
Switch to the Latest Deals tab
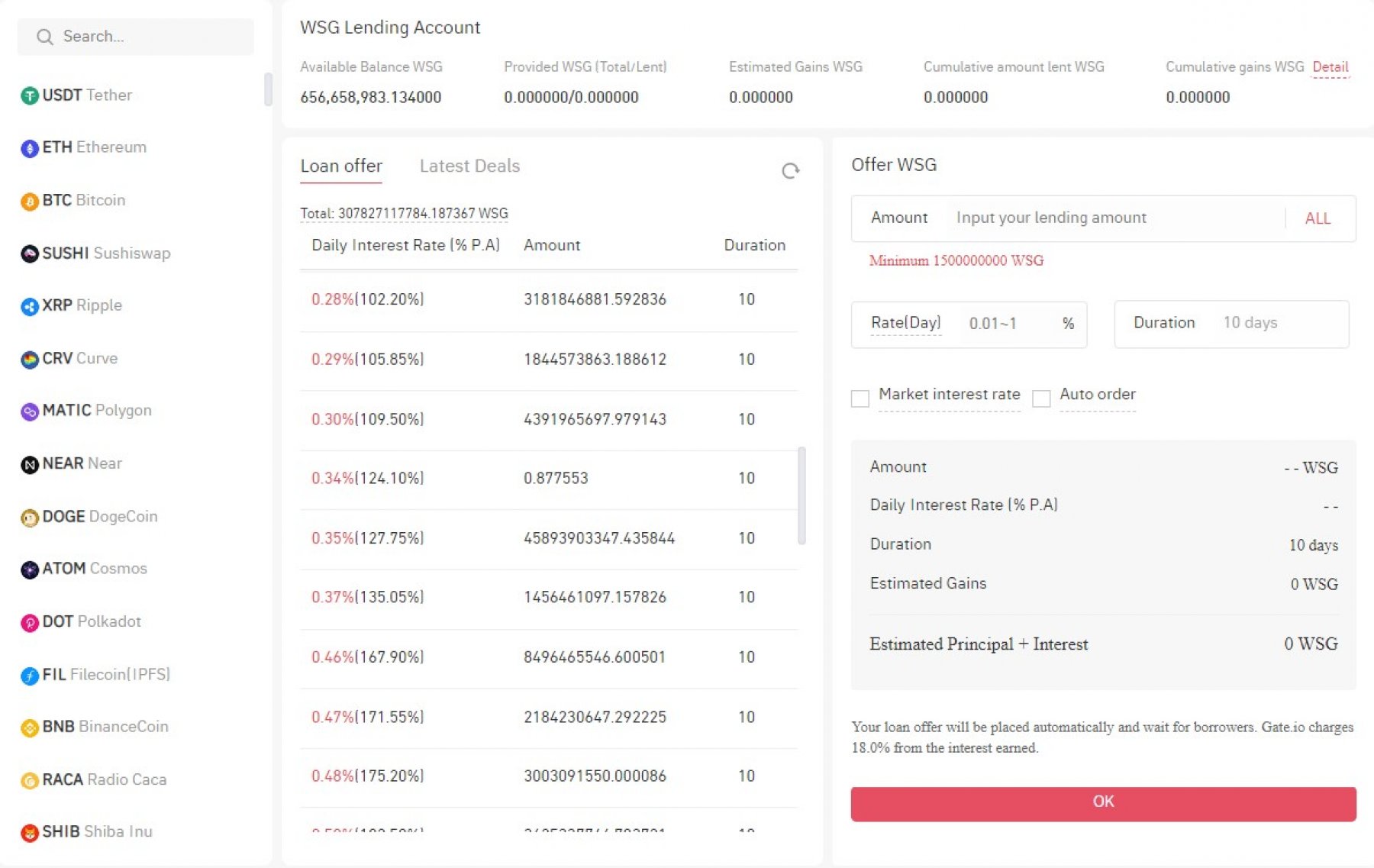pos(469,166)
